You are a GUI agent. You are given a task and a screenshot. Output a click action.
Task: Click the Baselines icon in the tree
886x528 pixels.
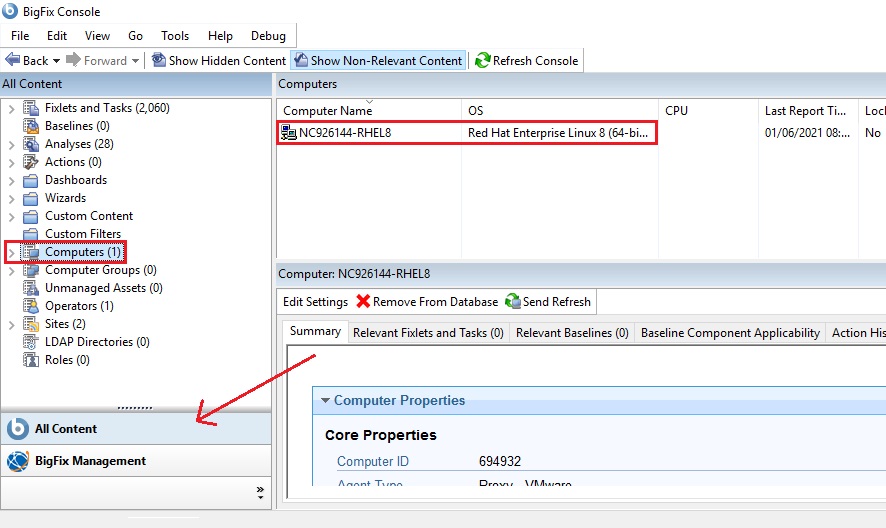pyautogui.click(x=31, y=126)
